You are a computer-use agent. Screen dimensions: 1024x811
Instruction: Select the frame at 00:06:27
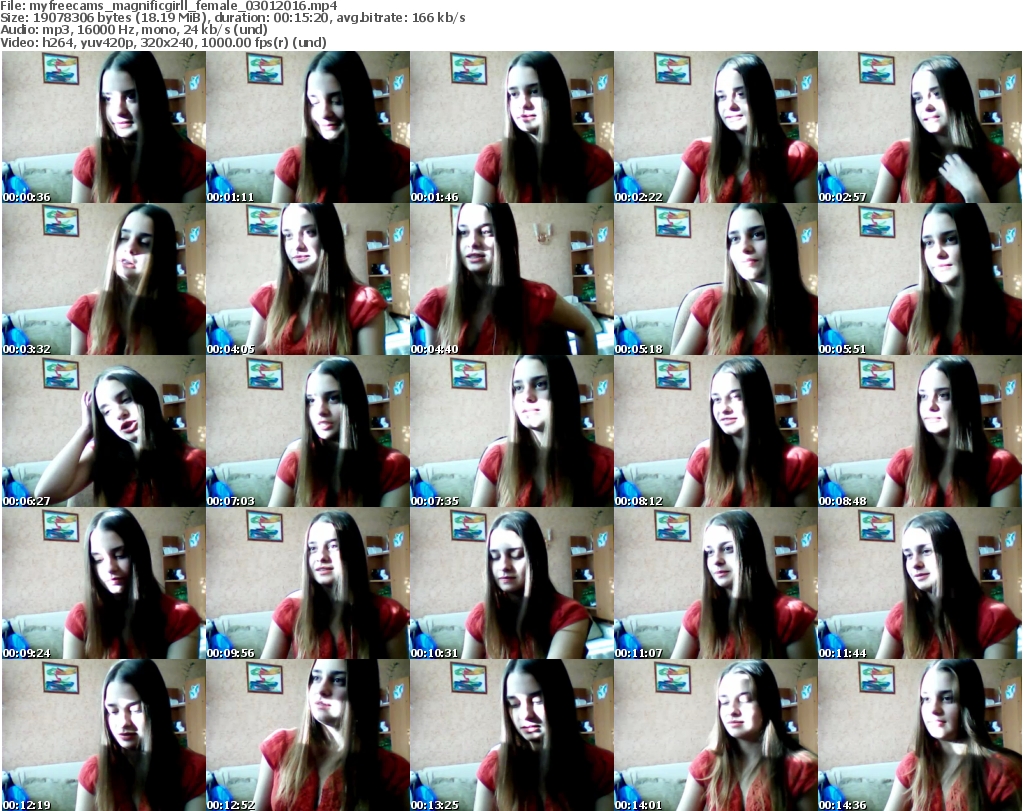click(104, 431)
